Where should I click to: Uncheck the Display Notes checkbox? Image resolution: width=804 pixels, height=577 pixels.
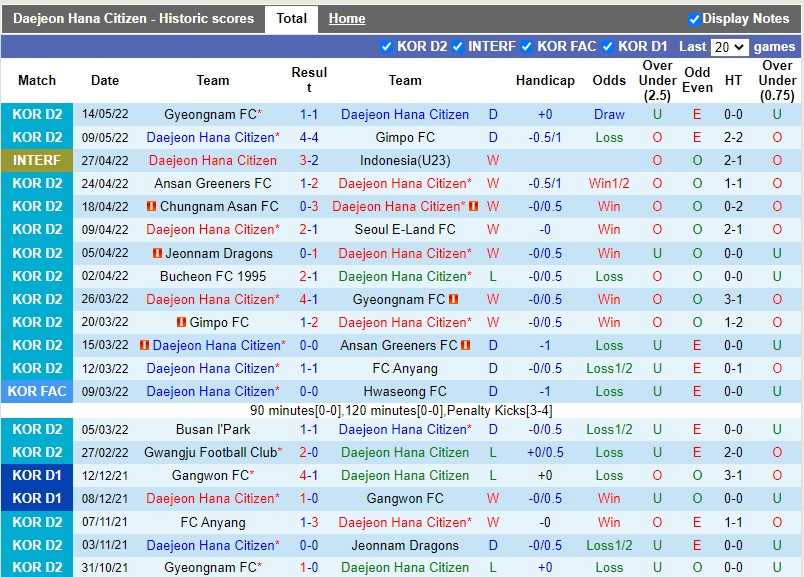[x=694, y=19]
